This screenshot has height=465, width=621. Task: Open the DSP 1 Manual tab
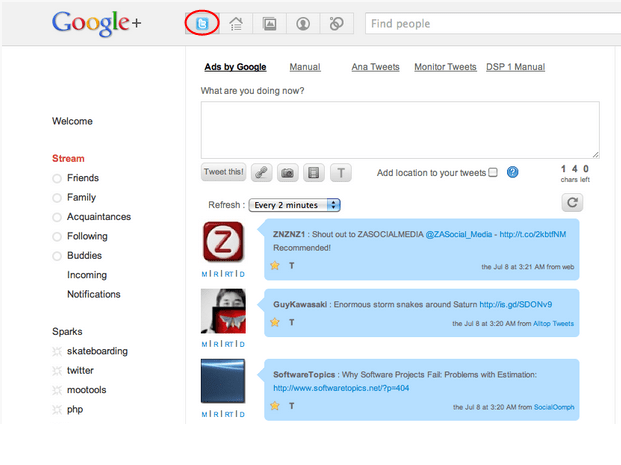click(x=515, y=67)
